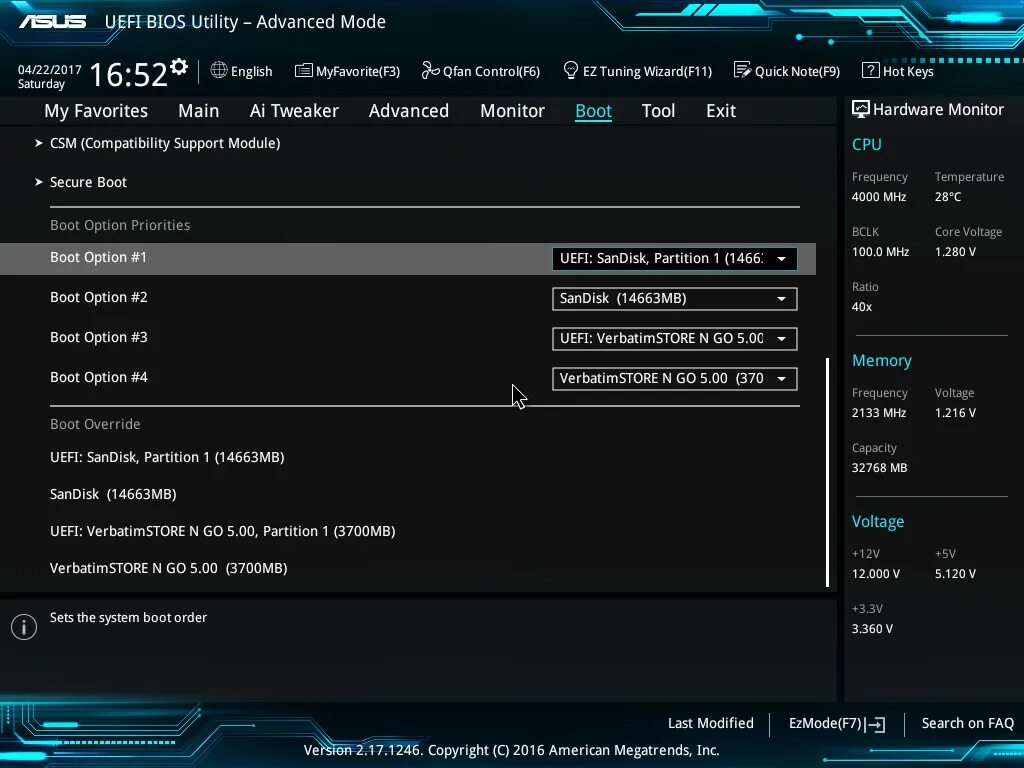Boot override UEFI: VerbatimSTORE N GO Partition 1
Image resolution: width=1024 pixels, height=768 pixels.
pyautogui.click(x=223, y=531)
